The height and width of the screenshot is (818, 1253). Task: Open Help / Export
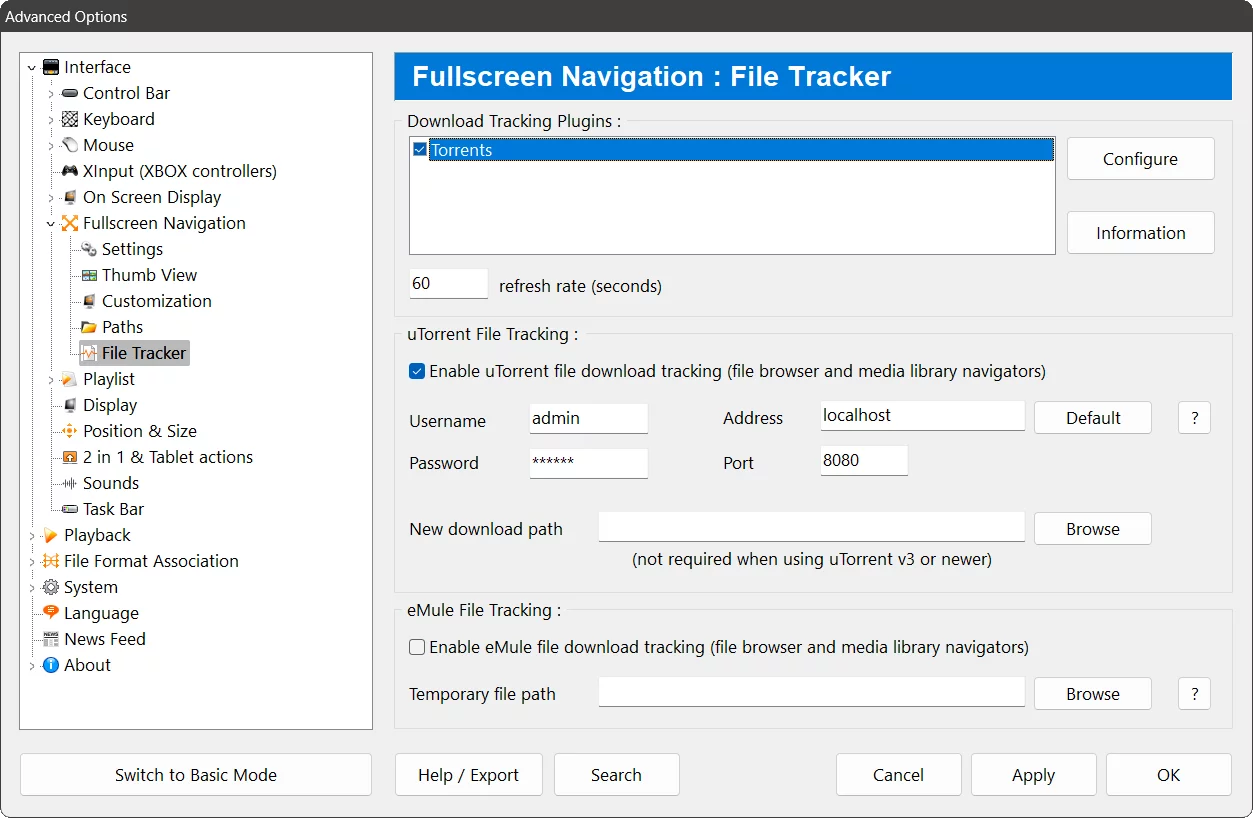point(468,775)
